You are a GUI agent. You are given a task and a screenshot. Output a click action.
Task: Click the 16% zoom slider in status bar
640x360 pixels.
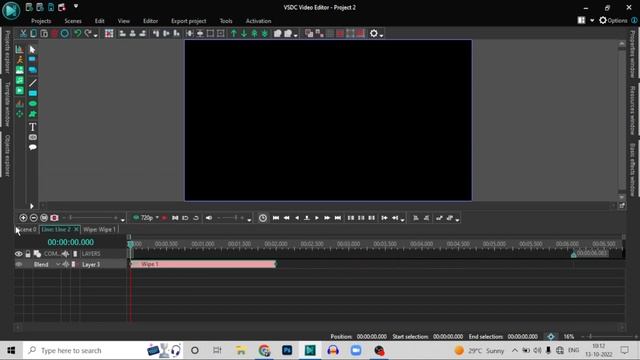(x=609, y=337)
